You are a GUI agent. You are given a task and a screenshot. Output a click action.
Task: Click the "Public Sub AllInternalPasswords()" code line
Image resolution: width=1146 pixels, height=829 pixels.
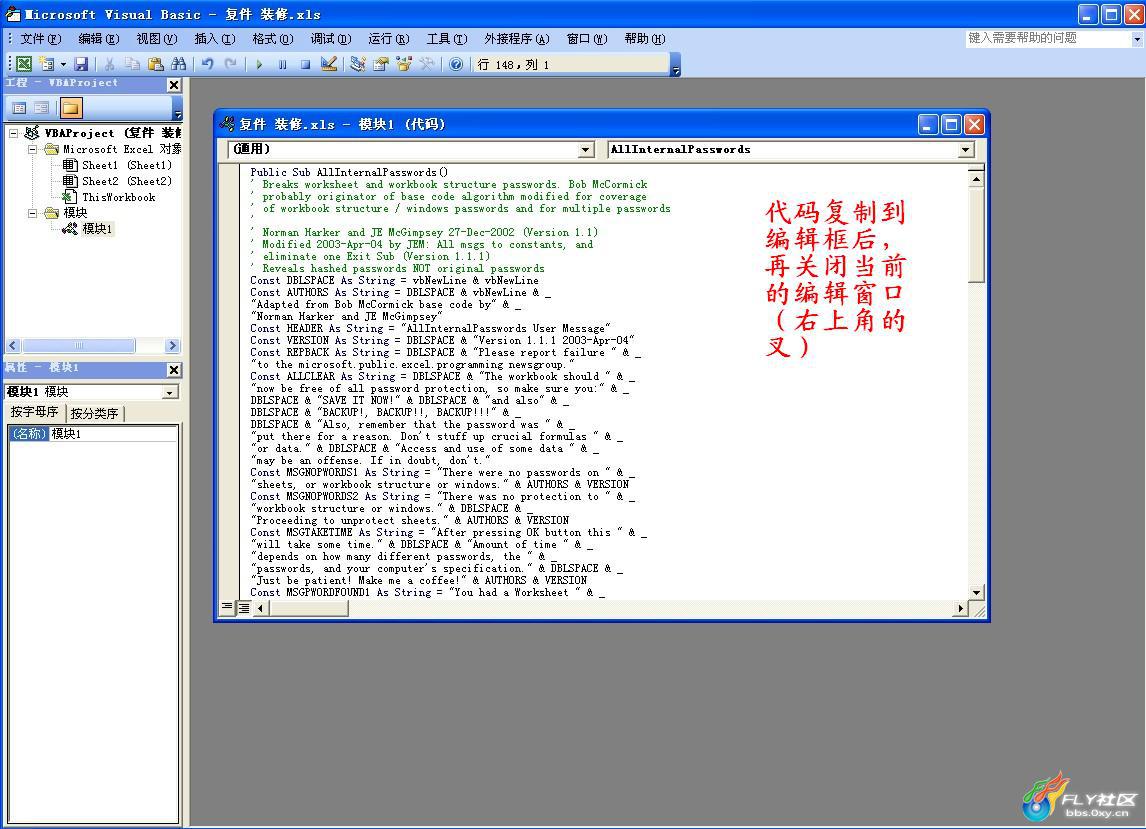coord(349,173)
